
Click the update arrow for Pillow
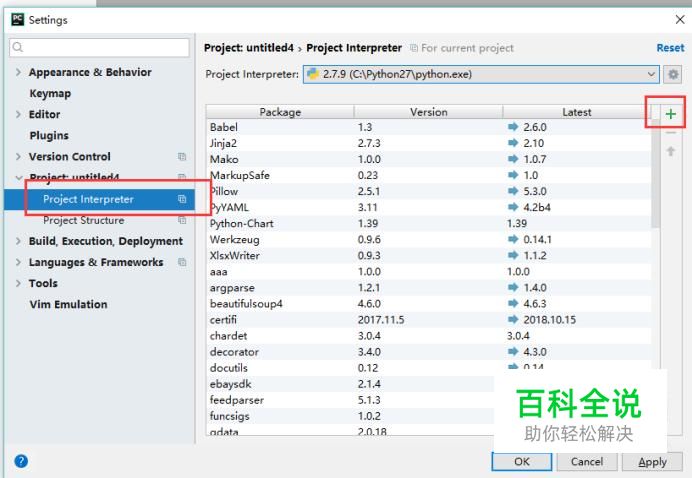point(512,191)
